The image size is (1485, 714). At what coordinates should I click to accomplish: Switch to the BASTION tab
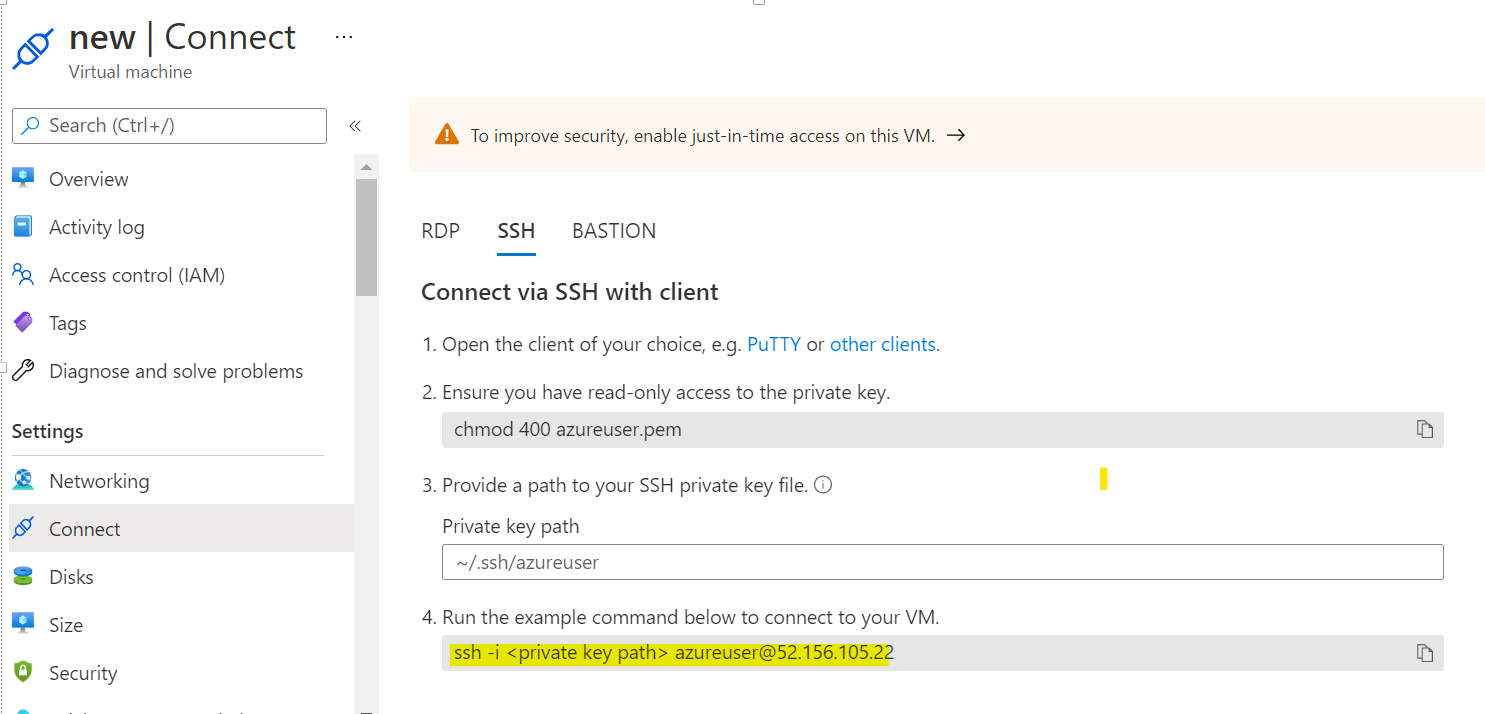click(614, 231)
